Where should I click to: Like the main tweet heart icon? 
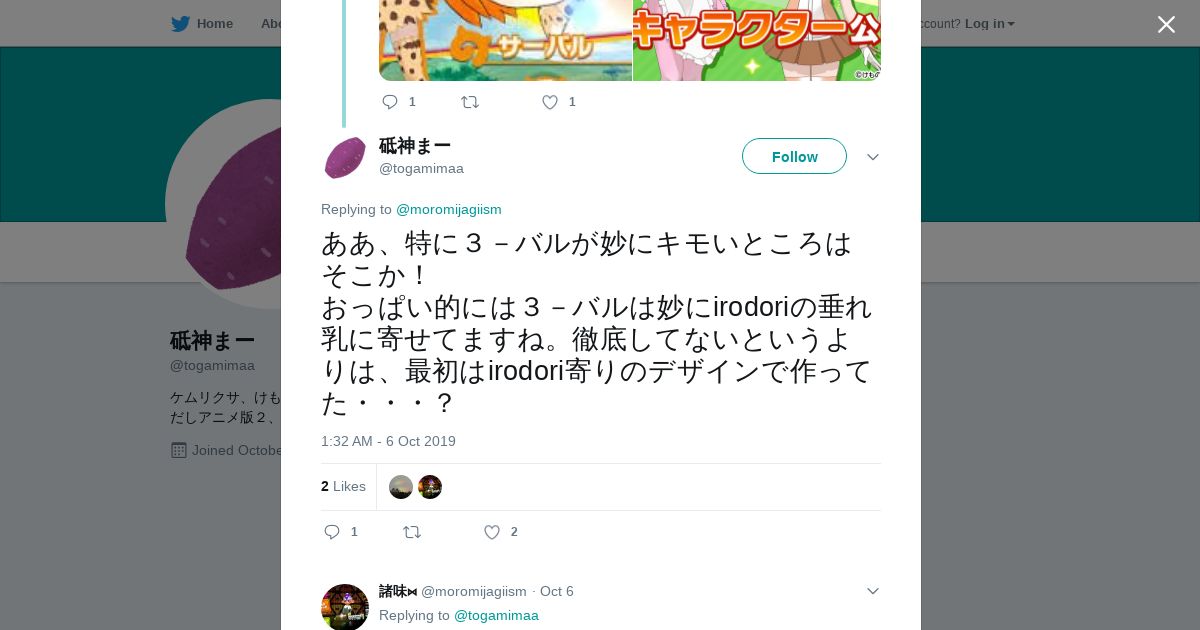pyautogui.click(x=491, y=532)
